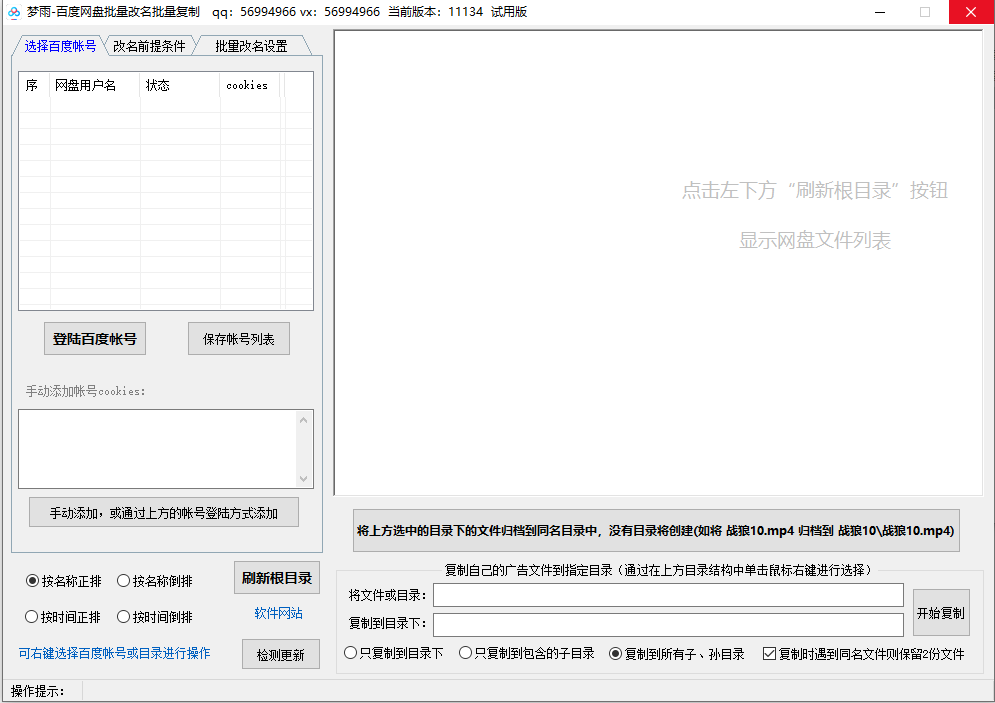Click 手动添加 account button
Image resolution: width=995 pixels, height=703 pixels.
(x=164, y=513)
